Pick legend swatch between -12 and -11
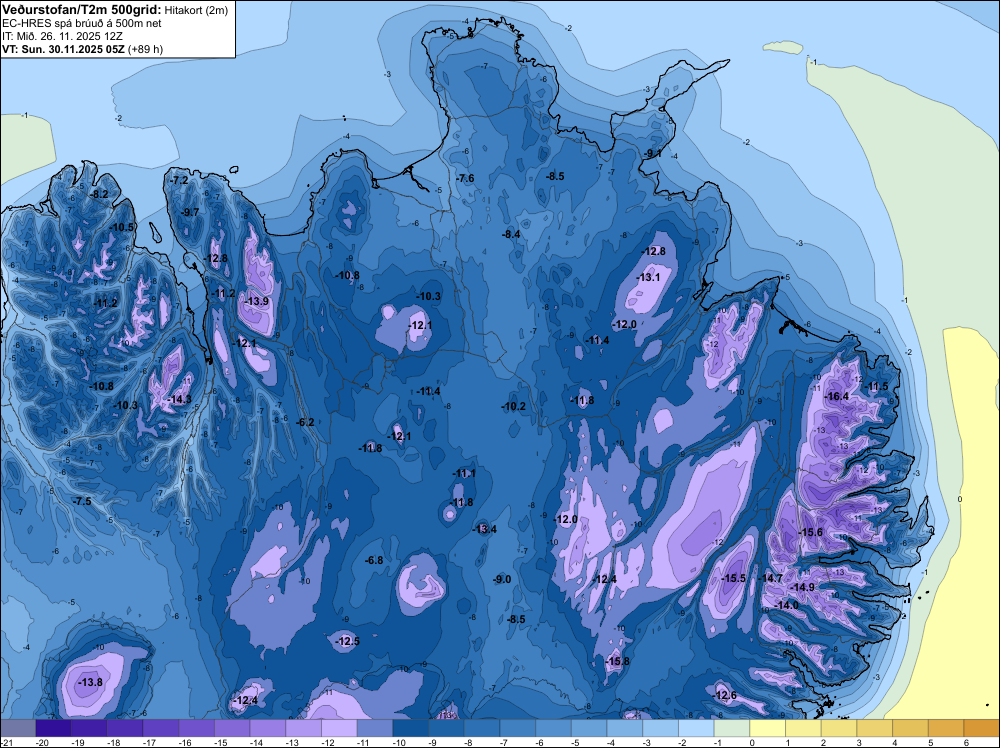The width and height of the screenshot is (1000, 748). pyautogui.click(x=339, y=728)
